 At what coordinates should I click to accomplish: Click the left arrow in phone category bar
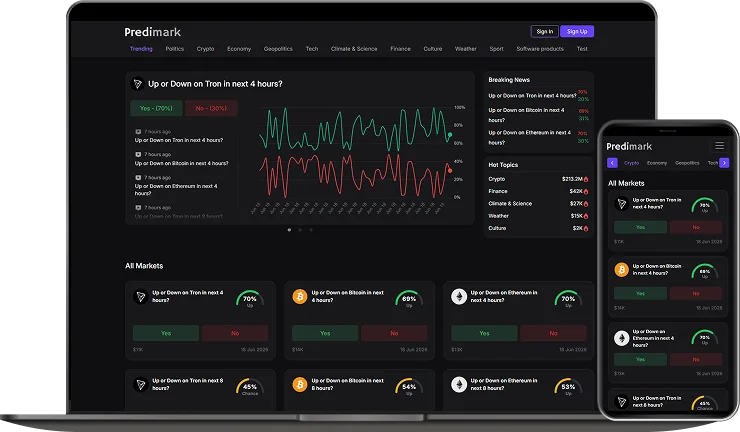point(612,163)
